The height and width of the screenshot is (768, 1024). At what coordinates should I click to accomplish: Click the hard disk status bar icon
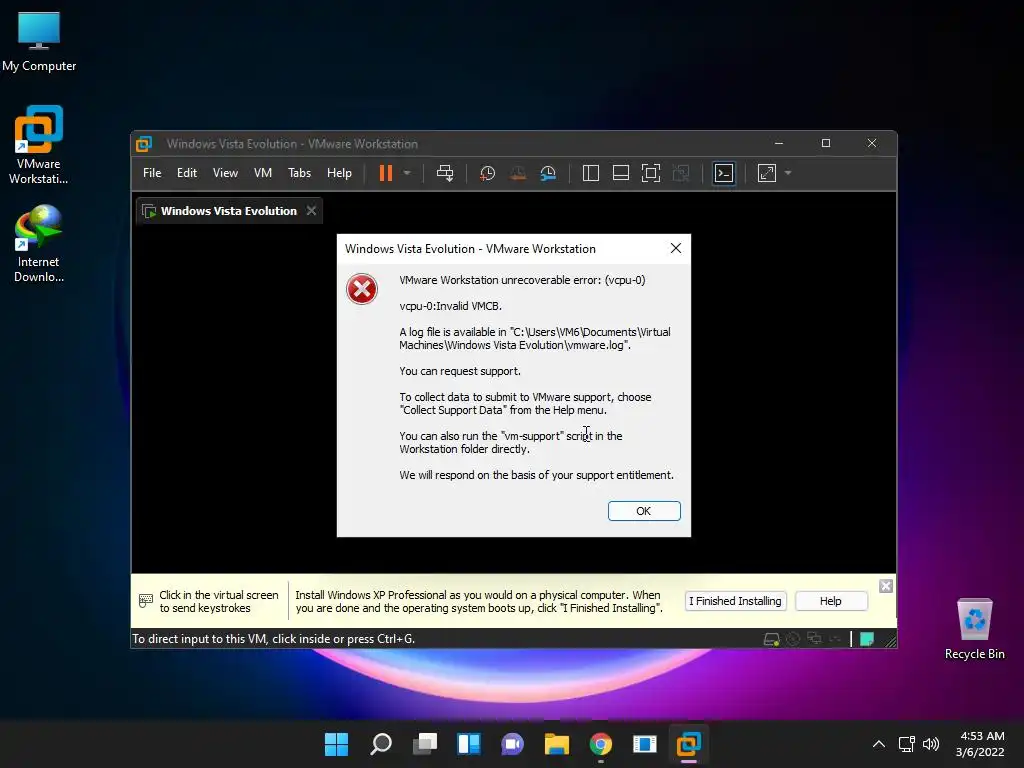[x=771, y=639]
